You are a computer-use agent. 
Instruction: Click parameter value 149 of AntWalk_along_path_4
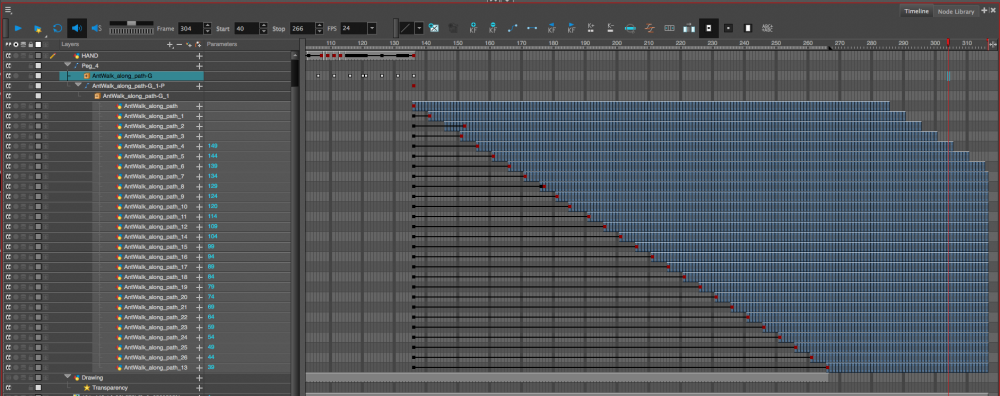212,146
